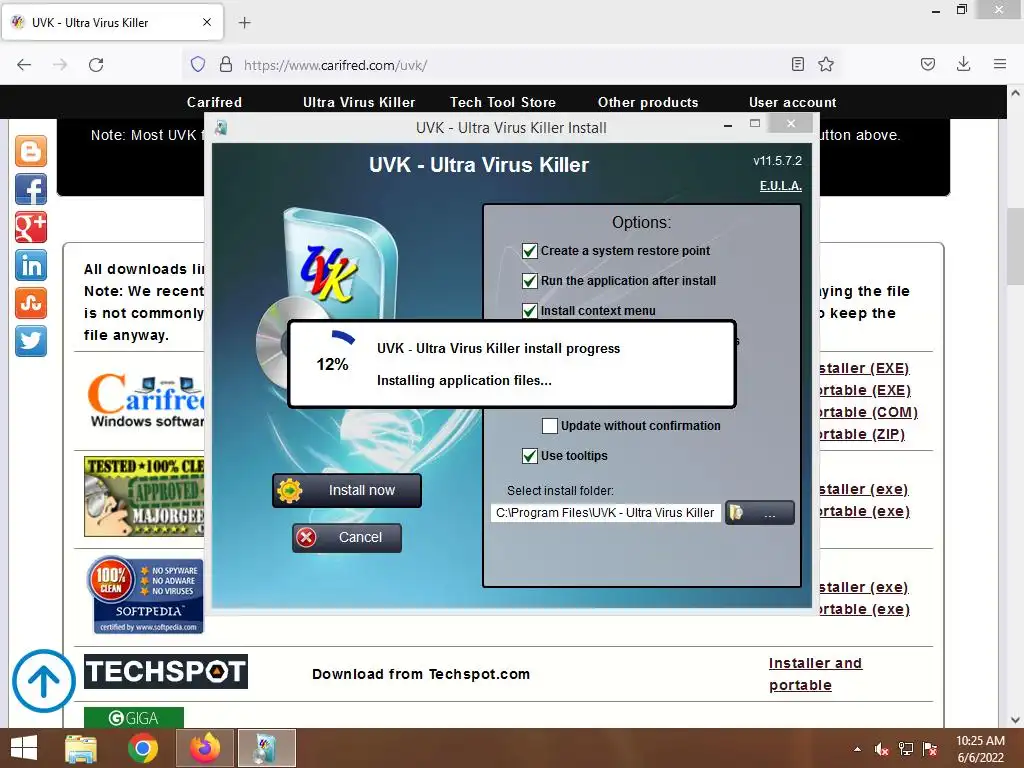Image resolution: width=1024 pixels, height=768 pixels.
Task: Open File Explorer from the taskbar
Action: (81, 748)
